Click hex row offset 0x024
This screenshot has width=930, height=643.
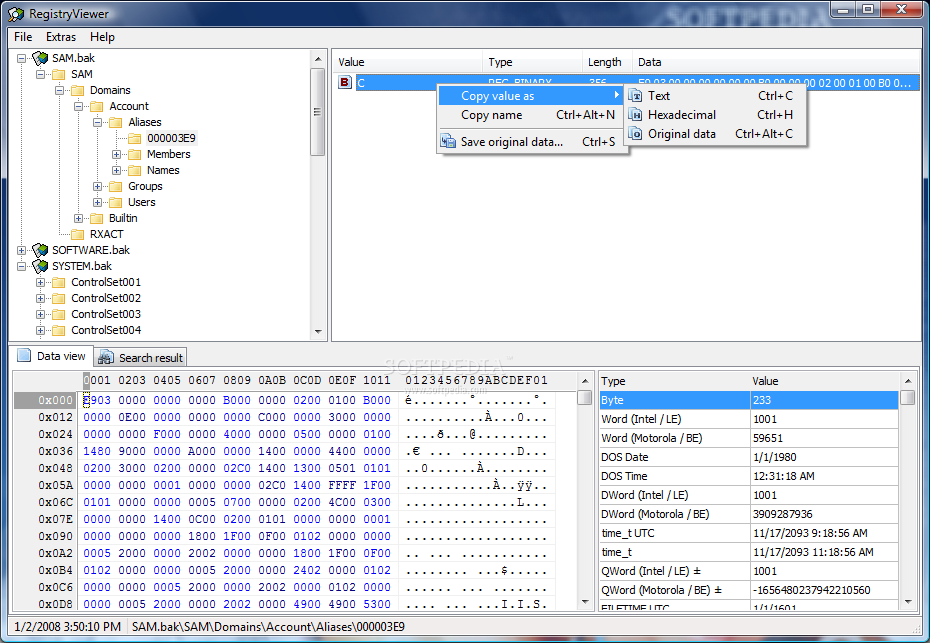click(55, 435)
